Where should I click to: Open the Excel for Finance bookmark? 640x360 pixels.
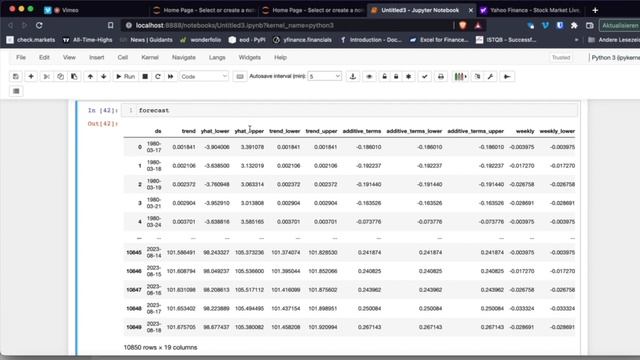pos(439,40)
